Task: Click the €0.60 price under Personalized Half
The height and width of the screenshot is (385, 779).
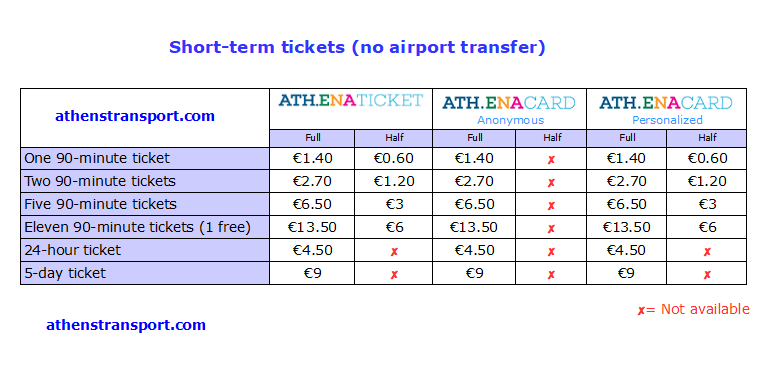Action: tap(707, 158)
